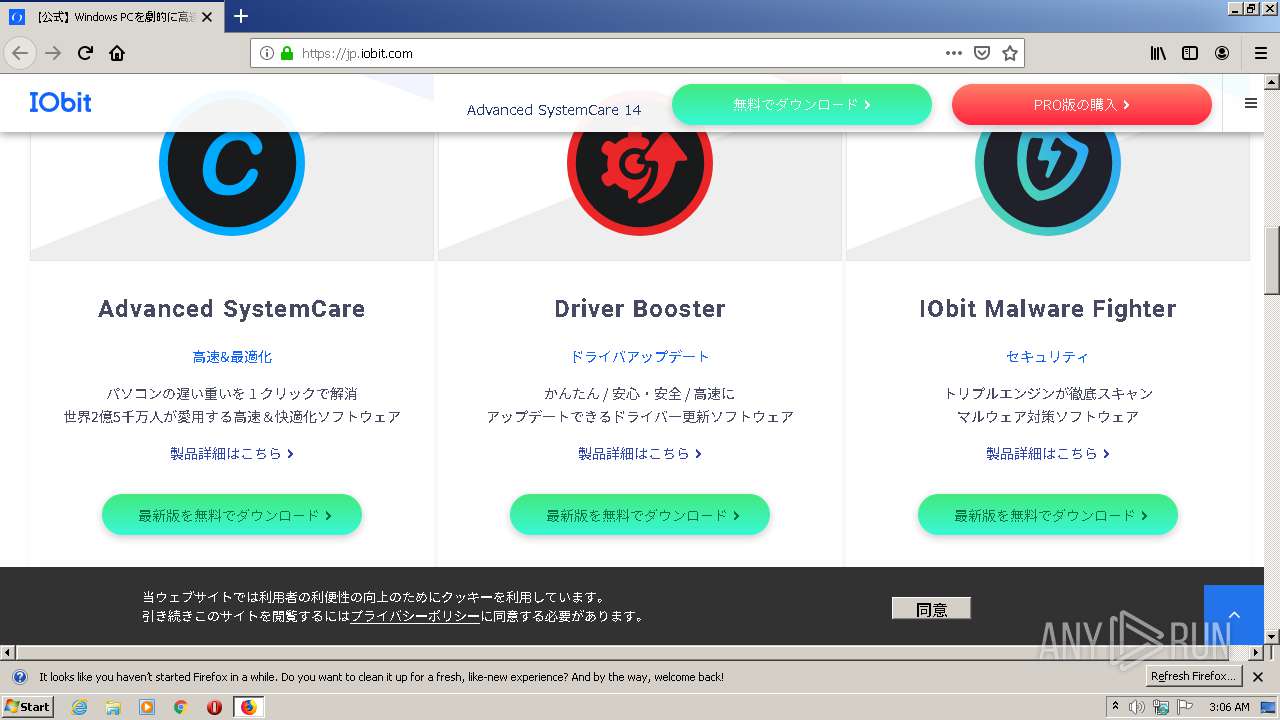This screenshot has width=1280, height=720.
Task: Click the Driver Booster heading
Action: click(640, 309)
